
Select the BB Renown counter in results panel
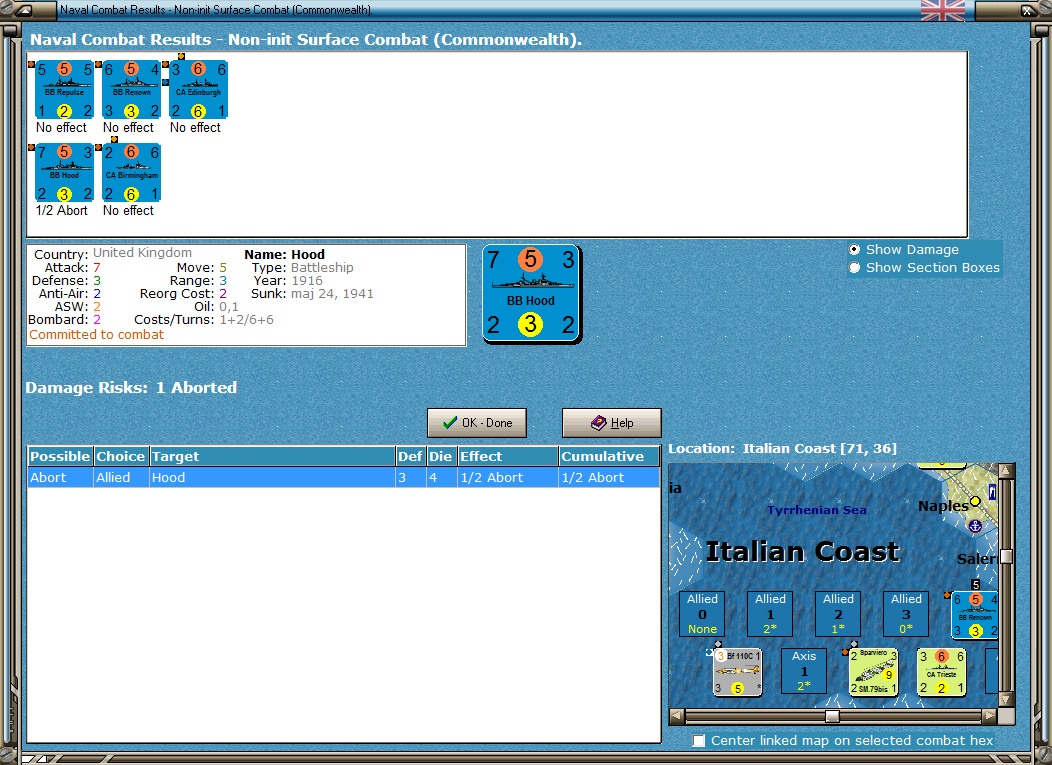pos(132,89)
